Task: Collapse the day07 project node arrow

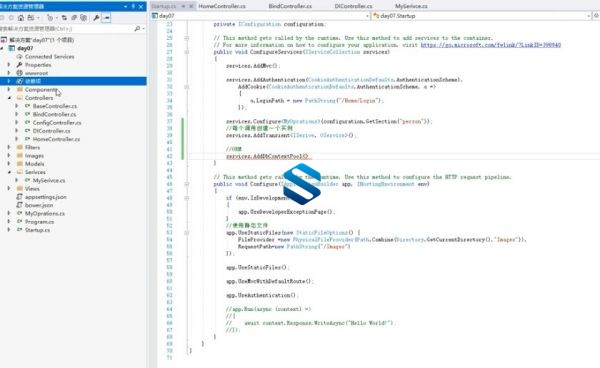Action: 2,48
